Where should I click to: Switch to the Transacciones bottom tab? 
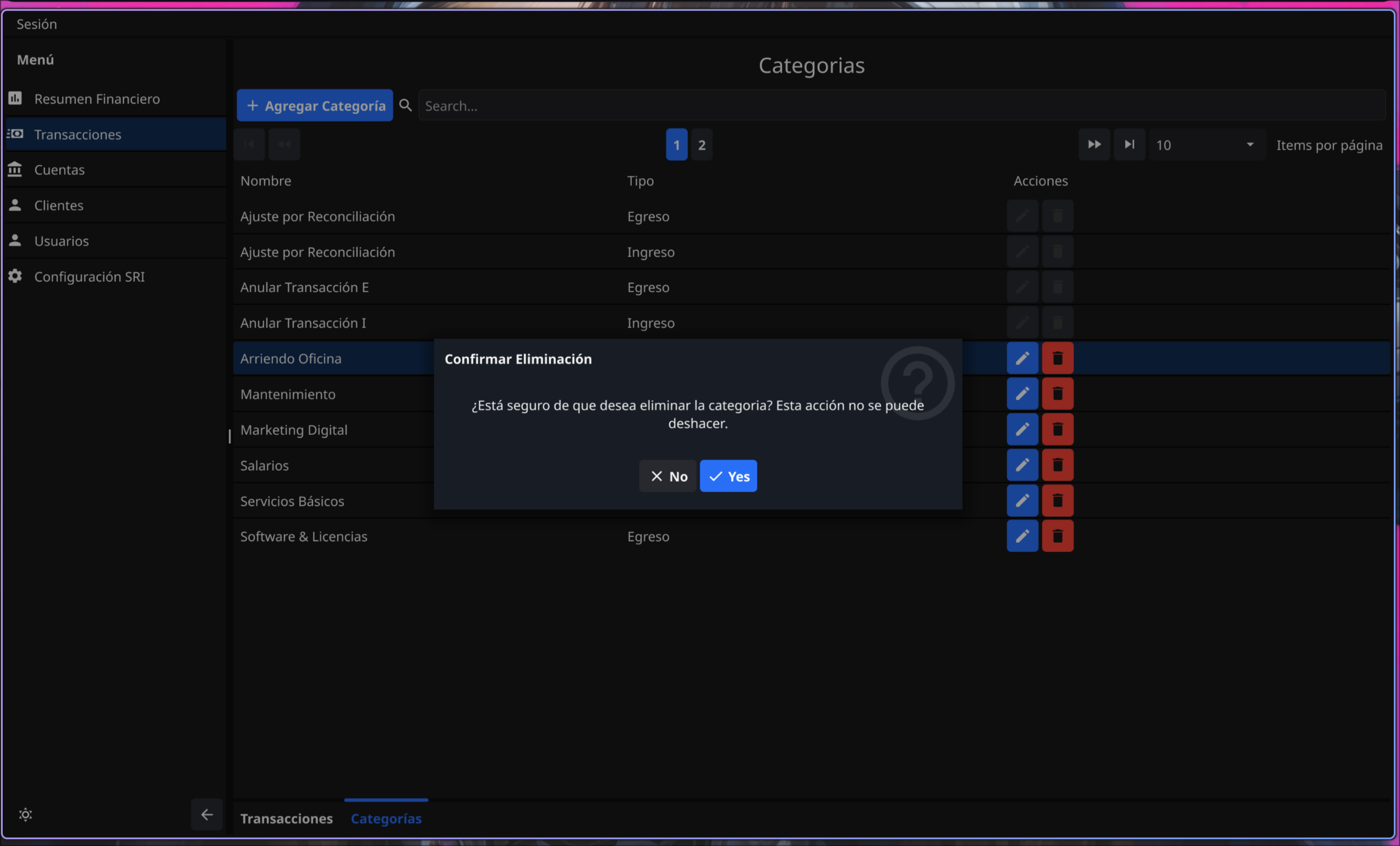[x=286, y=818]
